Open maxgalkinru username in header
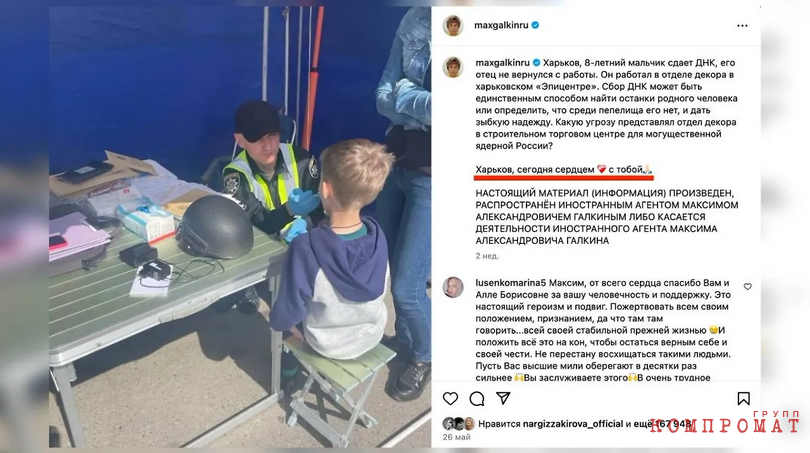 pyautogui.click(x=501, y=25)
